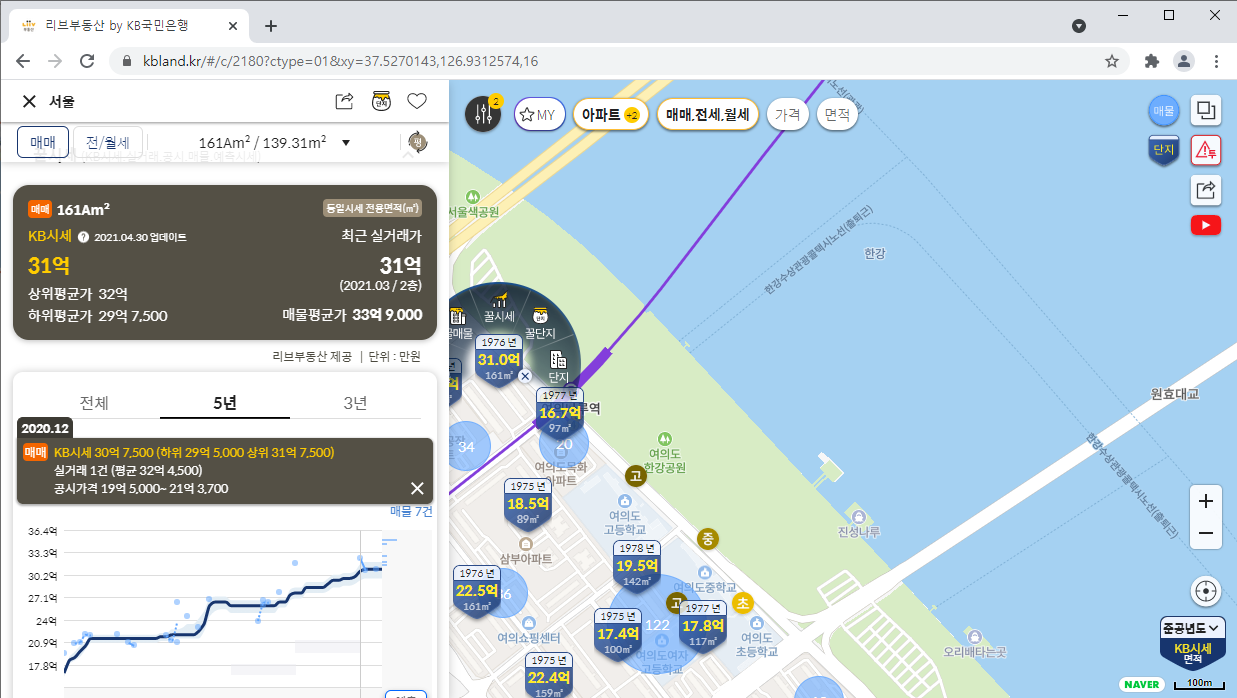Screen dimensions: 1237x698
Task: Click the MY star filter chip
Action: pyautogui.click(x=540, y=114)
